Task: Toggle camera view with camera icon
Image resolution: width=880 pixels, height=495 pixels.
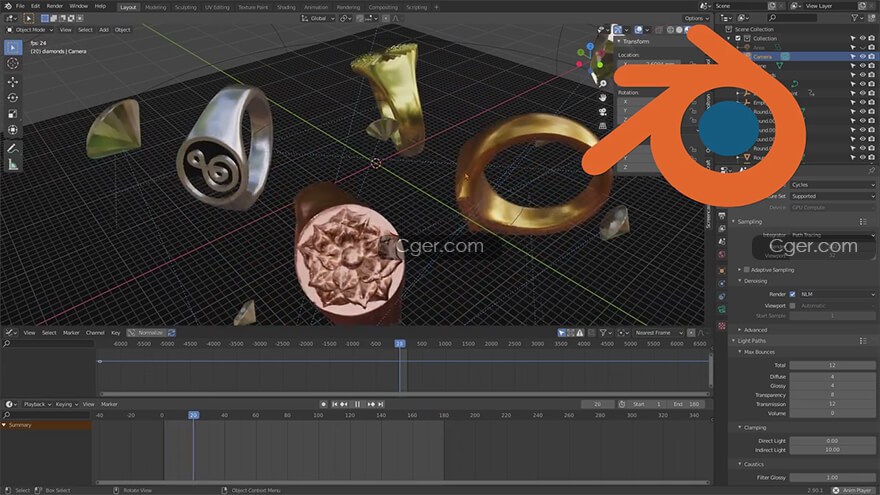Action: (x=603, y=112)
